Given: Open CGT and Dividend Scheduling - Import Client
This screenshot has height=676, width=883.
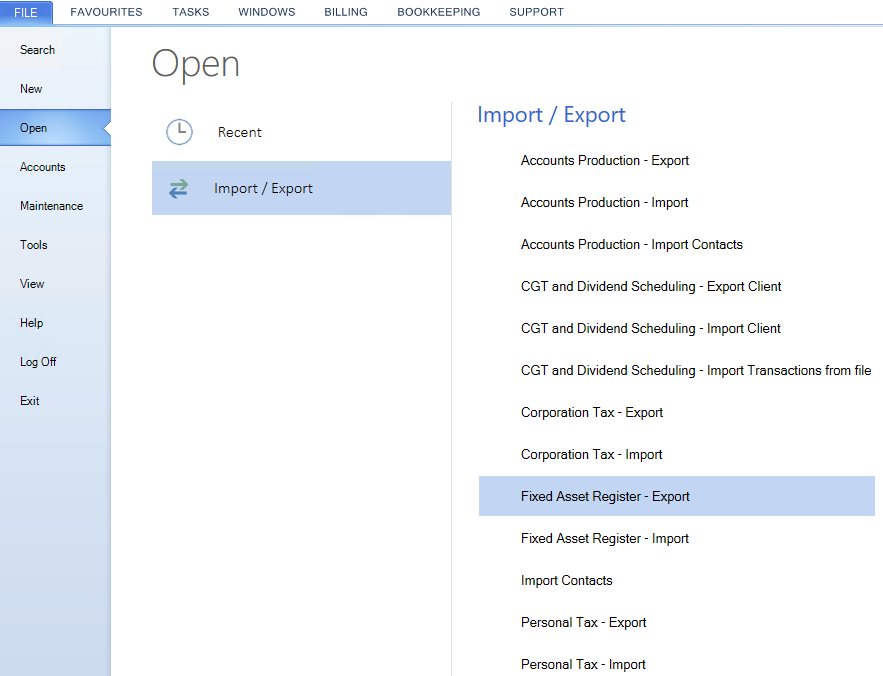Looking at the screenshot, I should 676,328.
